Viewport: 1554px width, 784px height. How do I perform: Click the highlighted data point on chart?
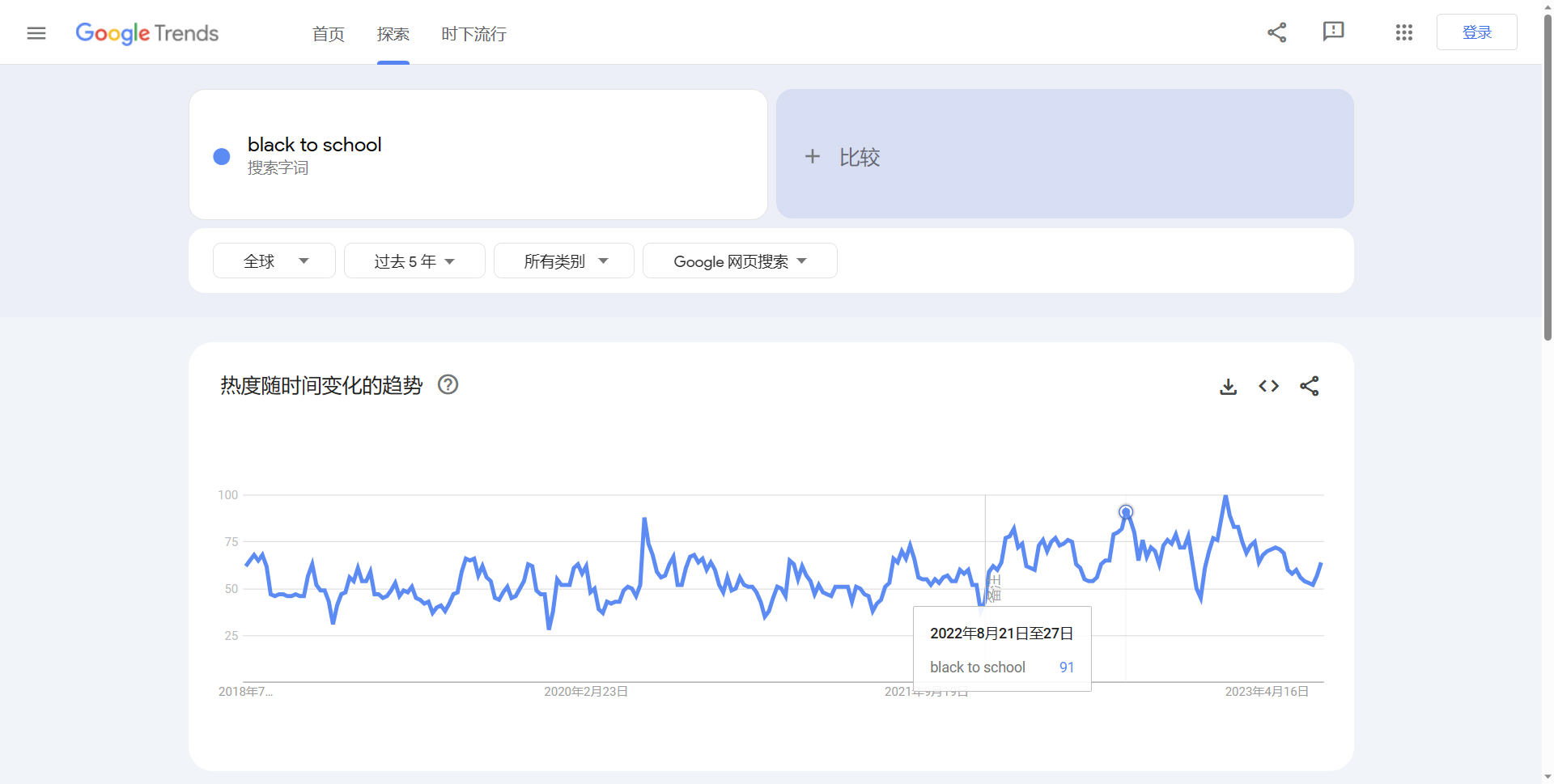click(x=1126, y=512)
